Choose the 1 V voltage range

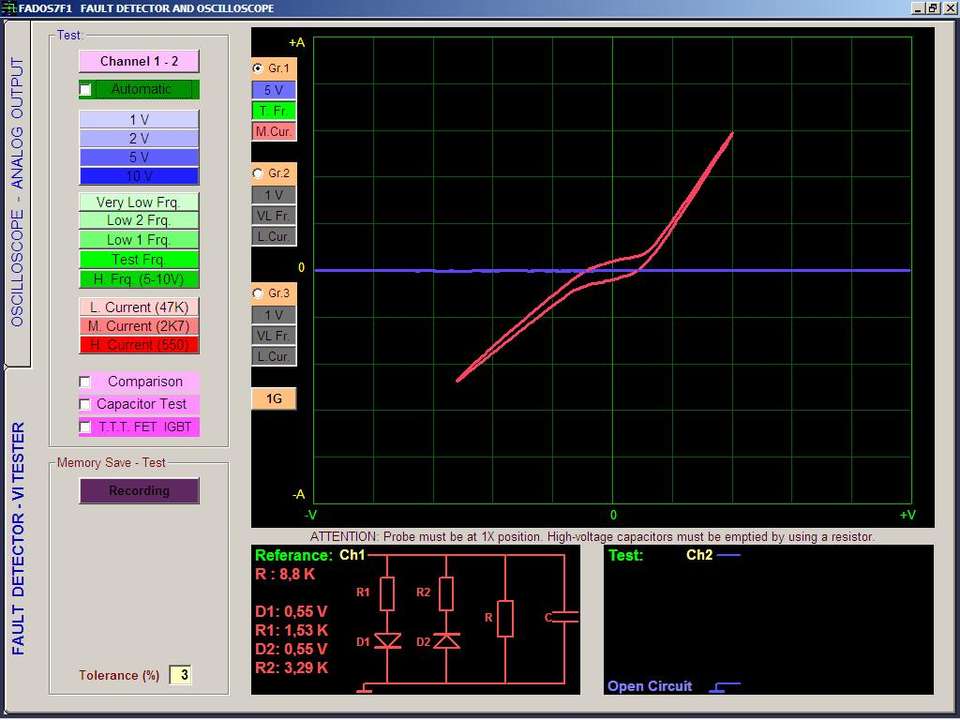point(139,120)
